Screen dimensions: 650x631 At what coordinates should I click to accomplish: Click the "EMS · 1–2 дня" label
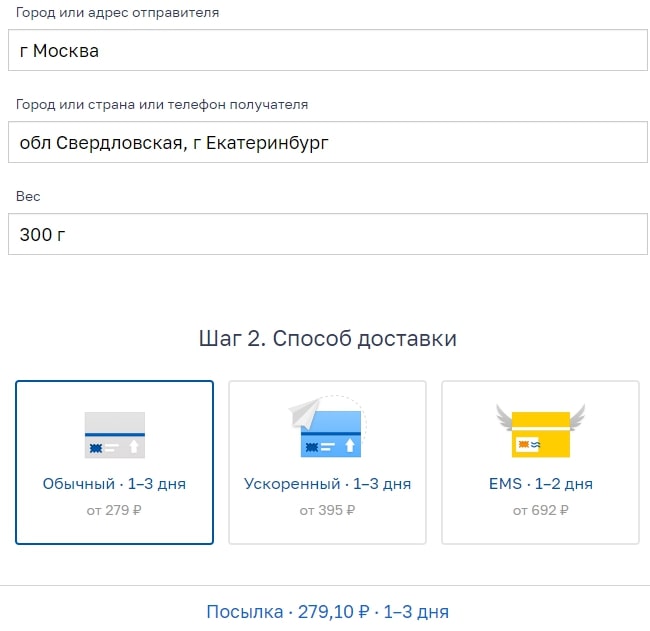pos(541,484)
